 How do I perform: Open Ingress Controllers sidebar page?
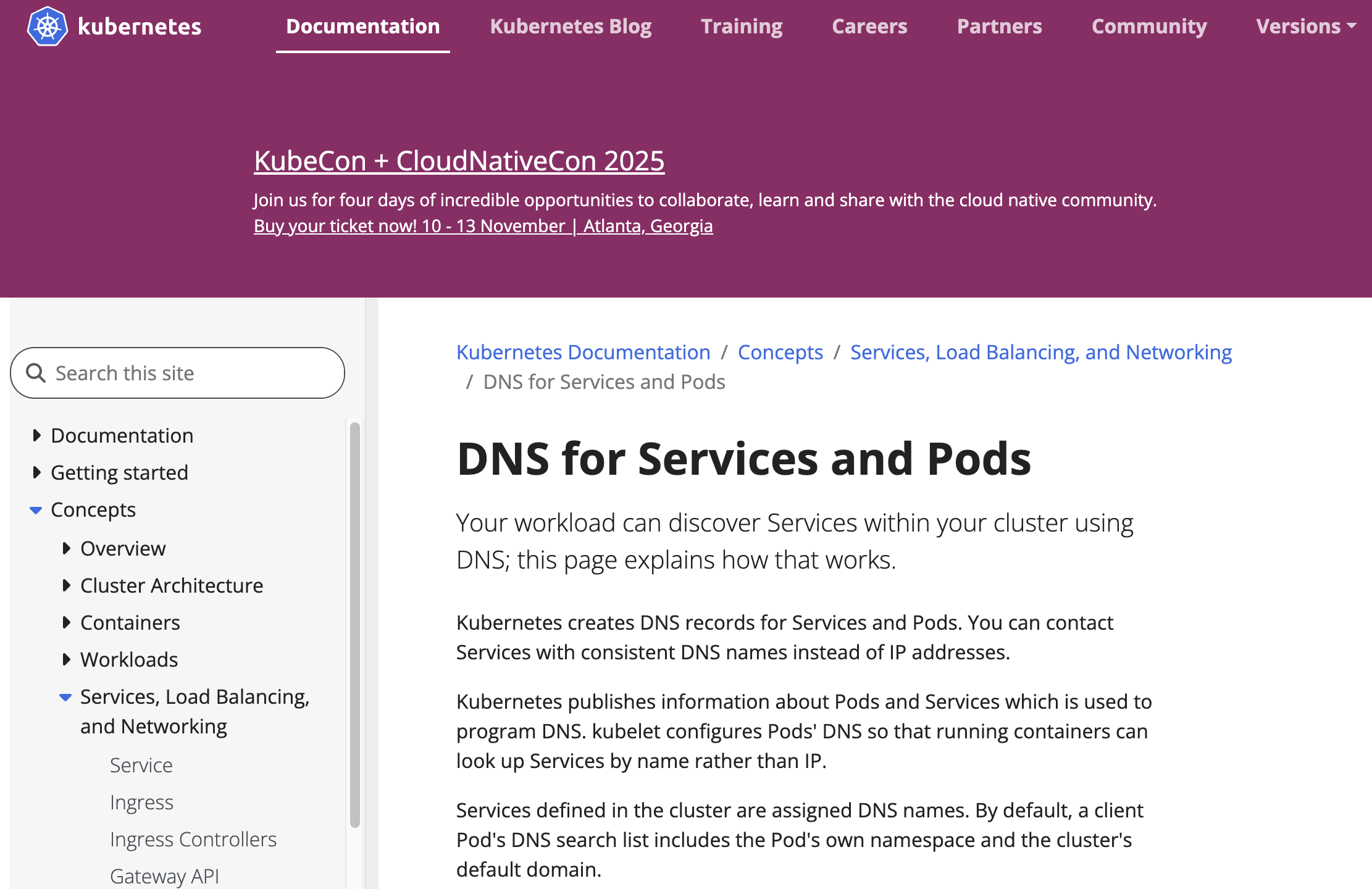pos(193,839)
